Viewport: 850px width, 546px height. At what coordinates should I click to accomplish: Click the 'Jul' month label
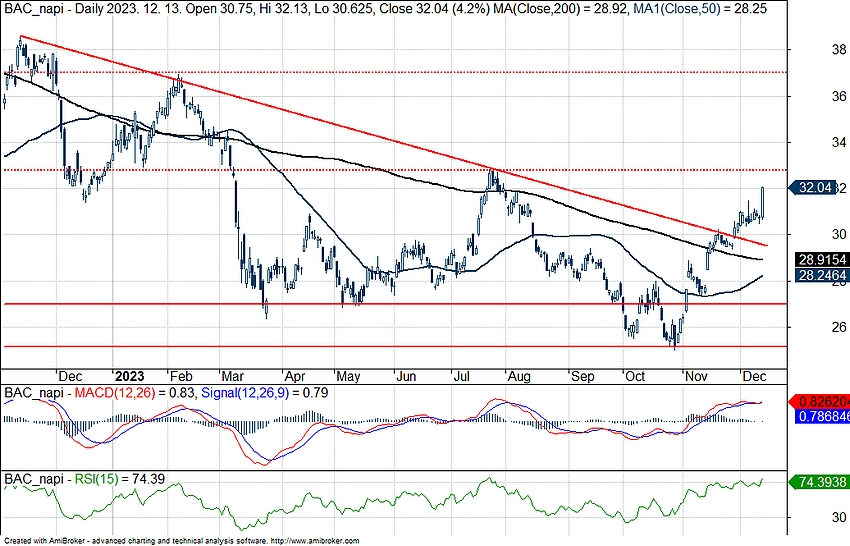click(x=461, y=377)
